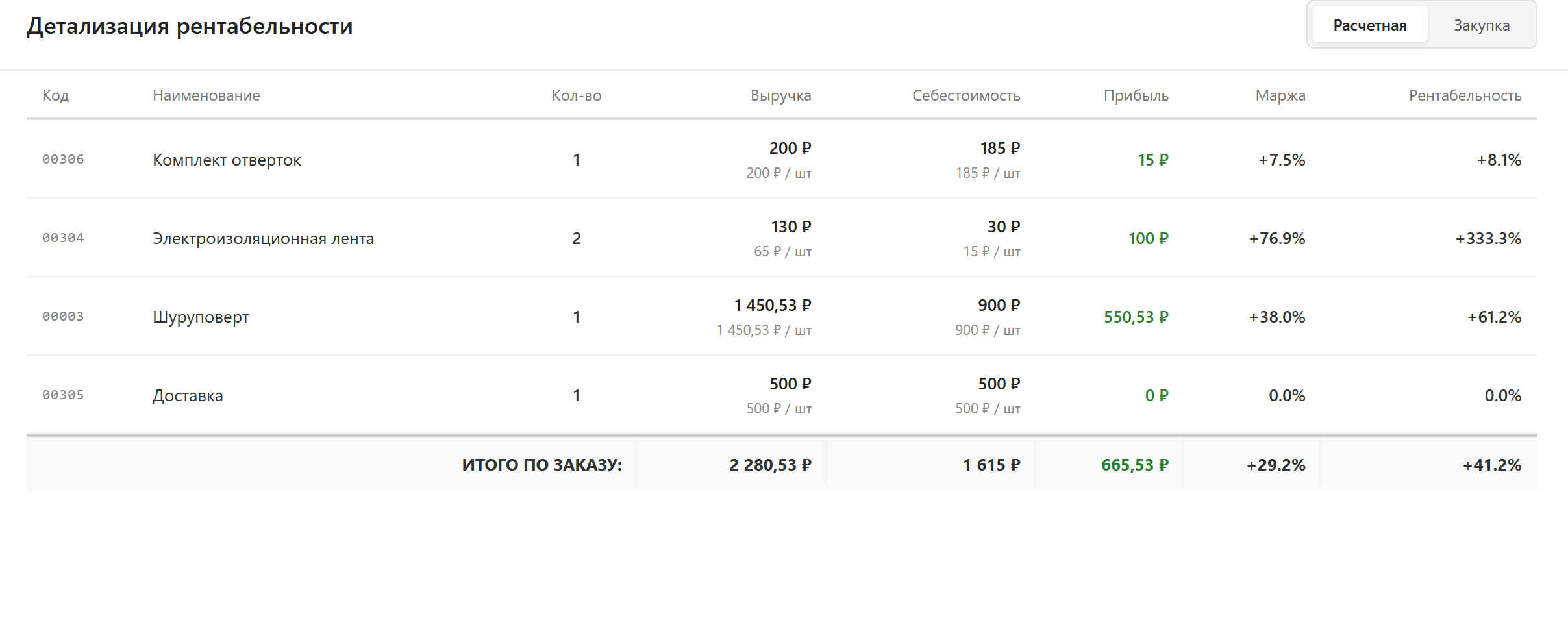Viewport: 1568px width, 629px height.
Task: Select the Шуруповерт row name
Action: (201, 317)
